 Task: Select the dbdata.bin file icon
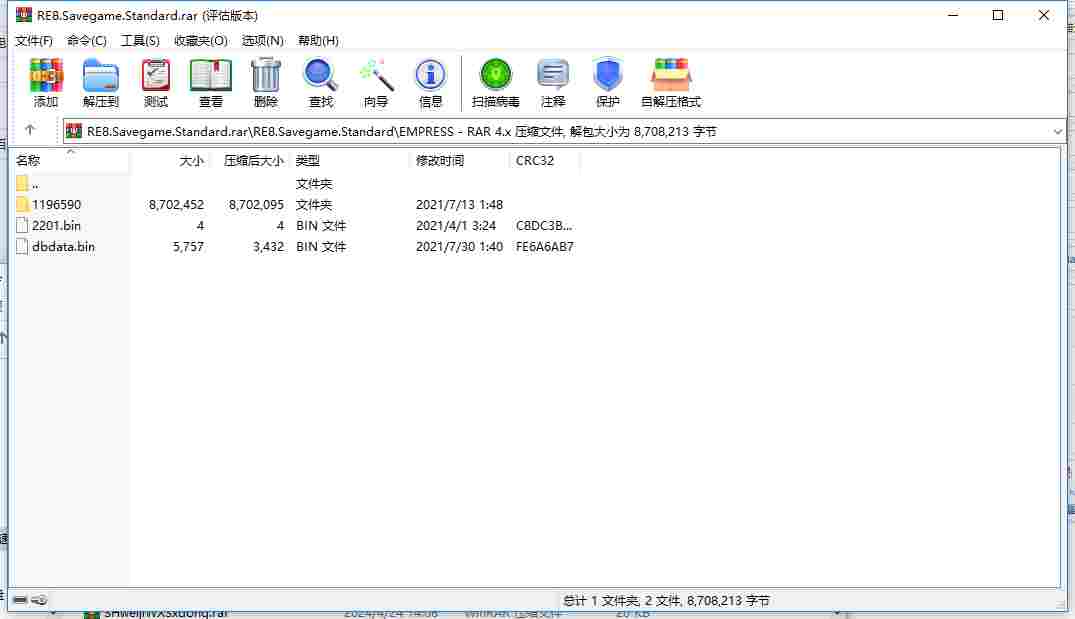pos(22,247)
